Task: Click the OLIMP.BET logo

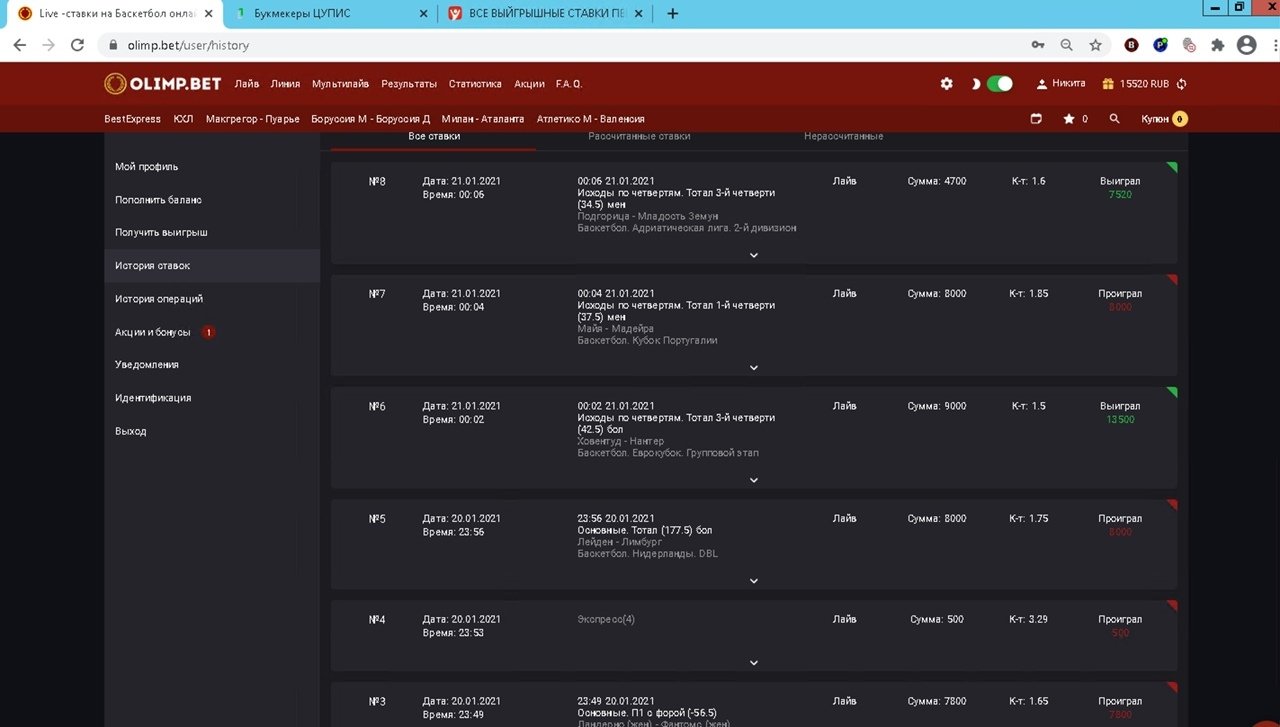Action: pyautogui.click(x=163, y=84)
